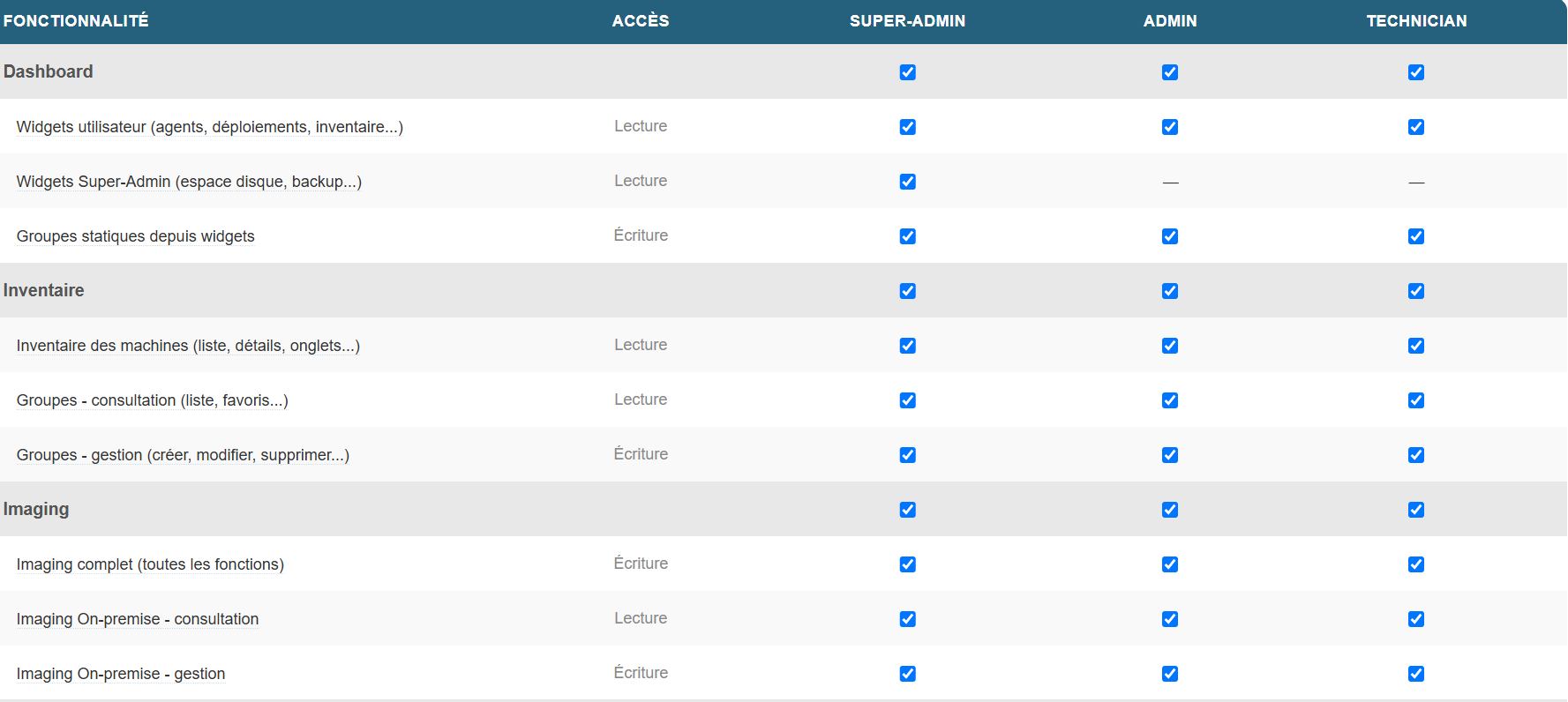Toggle Imaging On-premise consultation Admin checkbox
1568x702 pixels.
[x=1170, y=619]
